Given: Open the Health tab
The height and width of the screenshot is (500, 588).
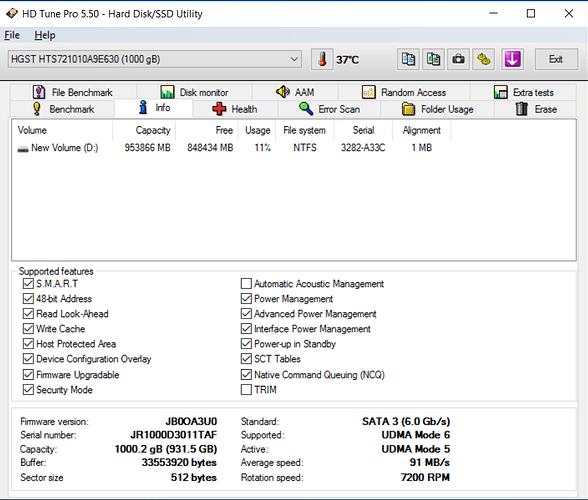Looking at the screenshot, I should (x=235, y=109).
